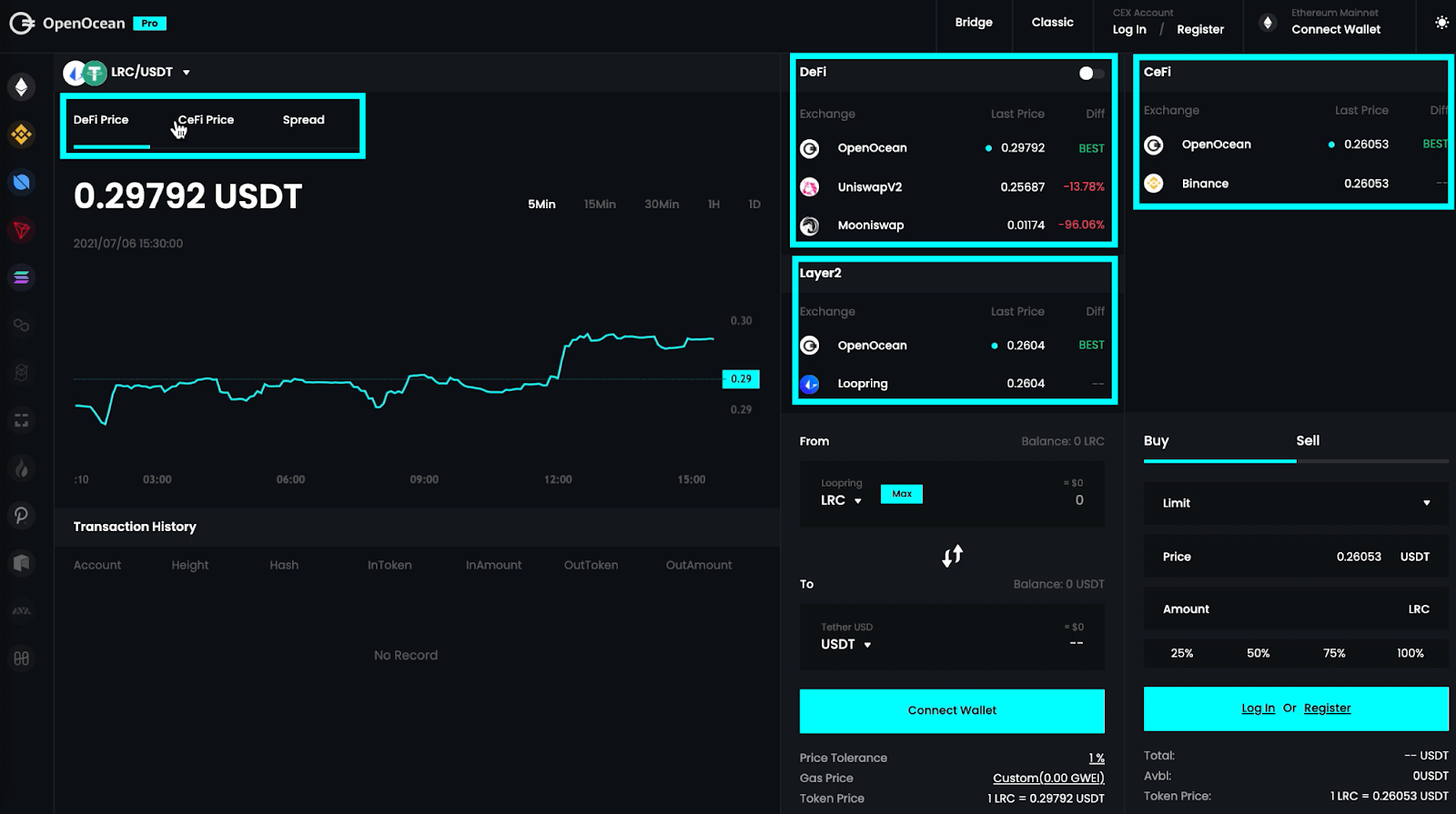
Task: Click Loopring icon in Layer2 list
Action: pos(809,384)
